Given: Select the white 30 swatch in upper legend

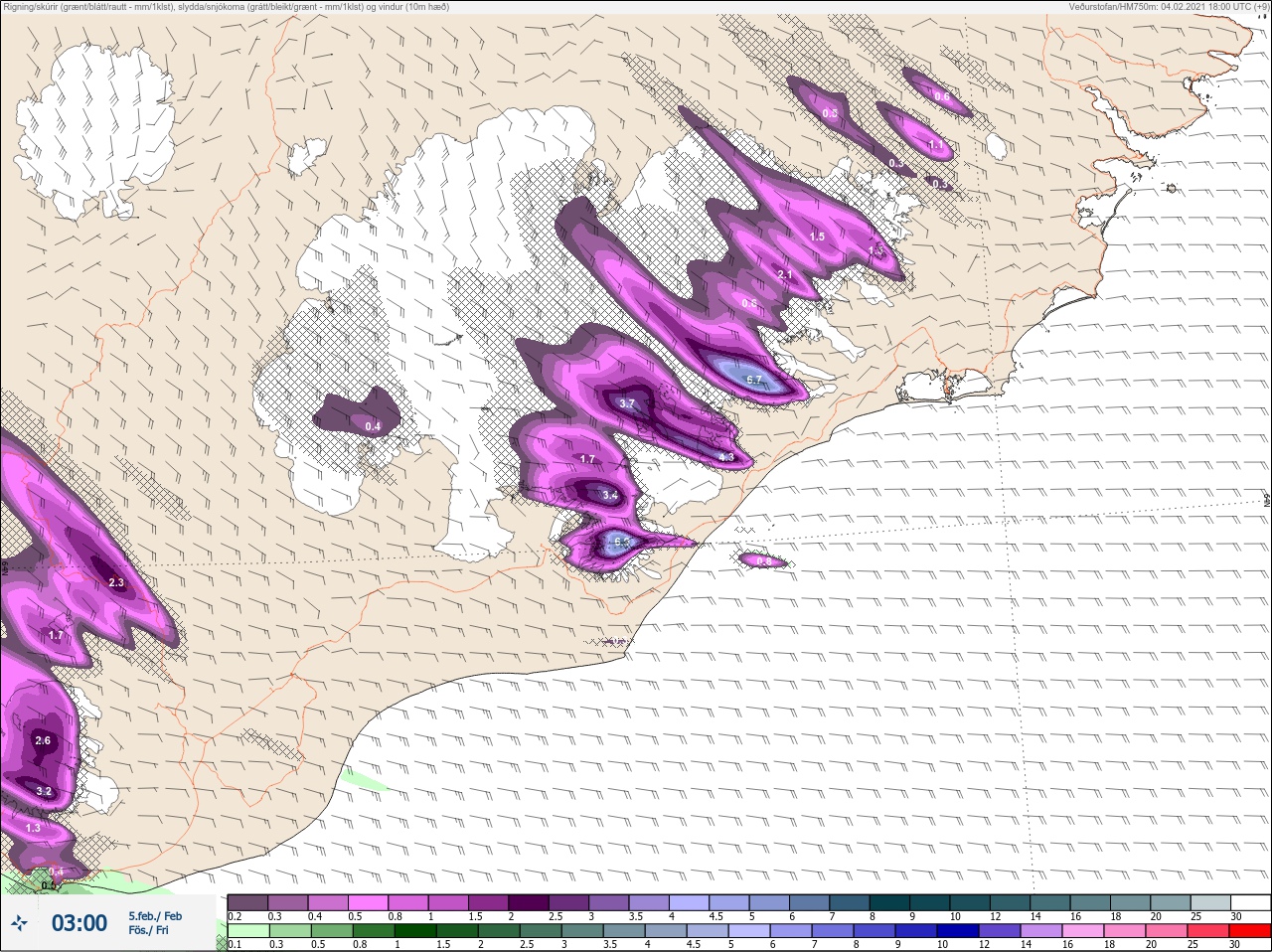Looking at the screenshot, I should click(1250, 902).
